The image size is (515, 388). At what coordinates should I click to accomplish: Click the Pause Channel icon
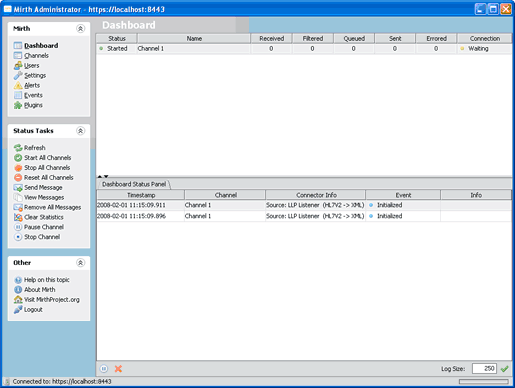pos(18,227)
